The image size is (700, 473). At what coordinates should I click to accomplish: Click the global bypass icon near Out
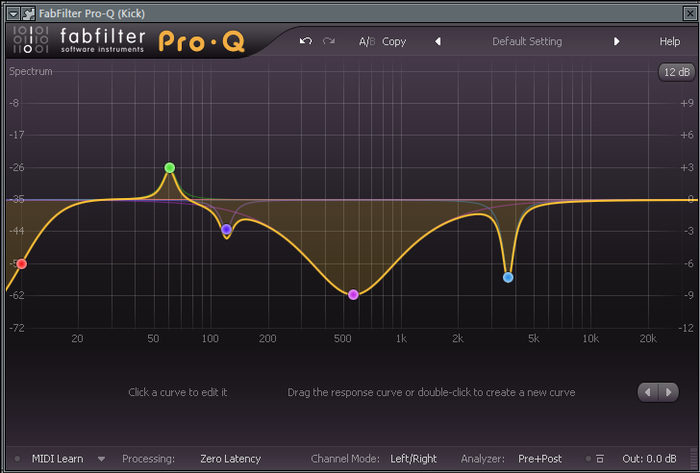(x=600, y=459)
